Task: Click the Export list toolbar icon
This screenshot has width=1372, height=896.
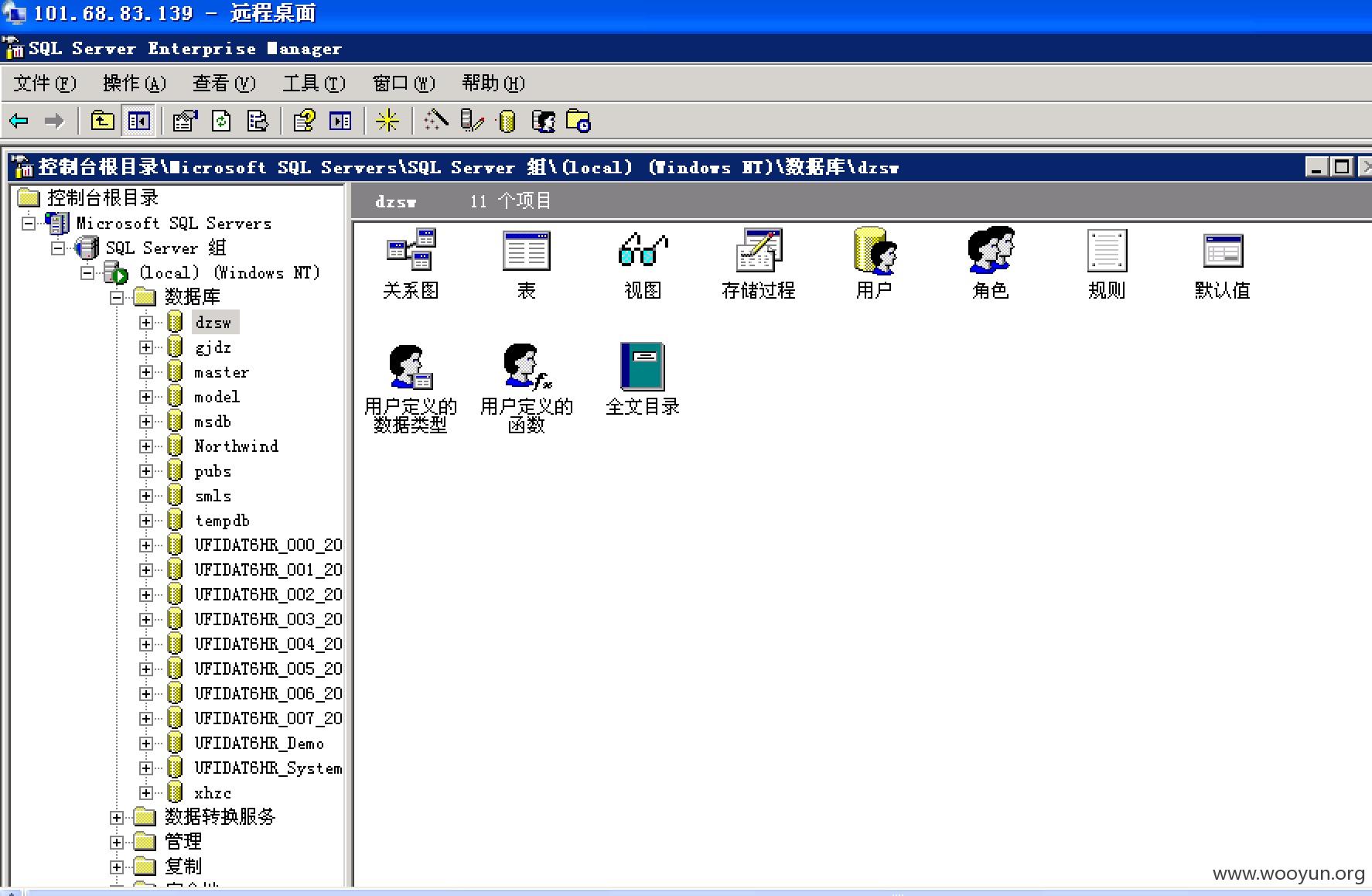Action: [258, 121]
